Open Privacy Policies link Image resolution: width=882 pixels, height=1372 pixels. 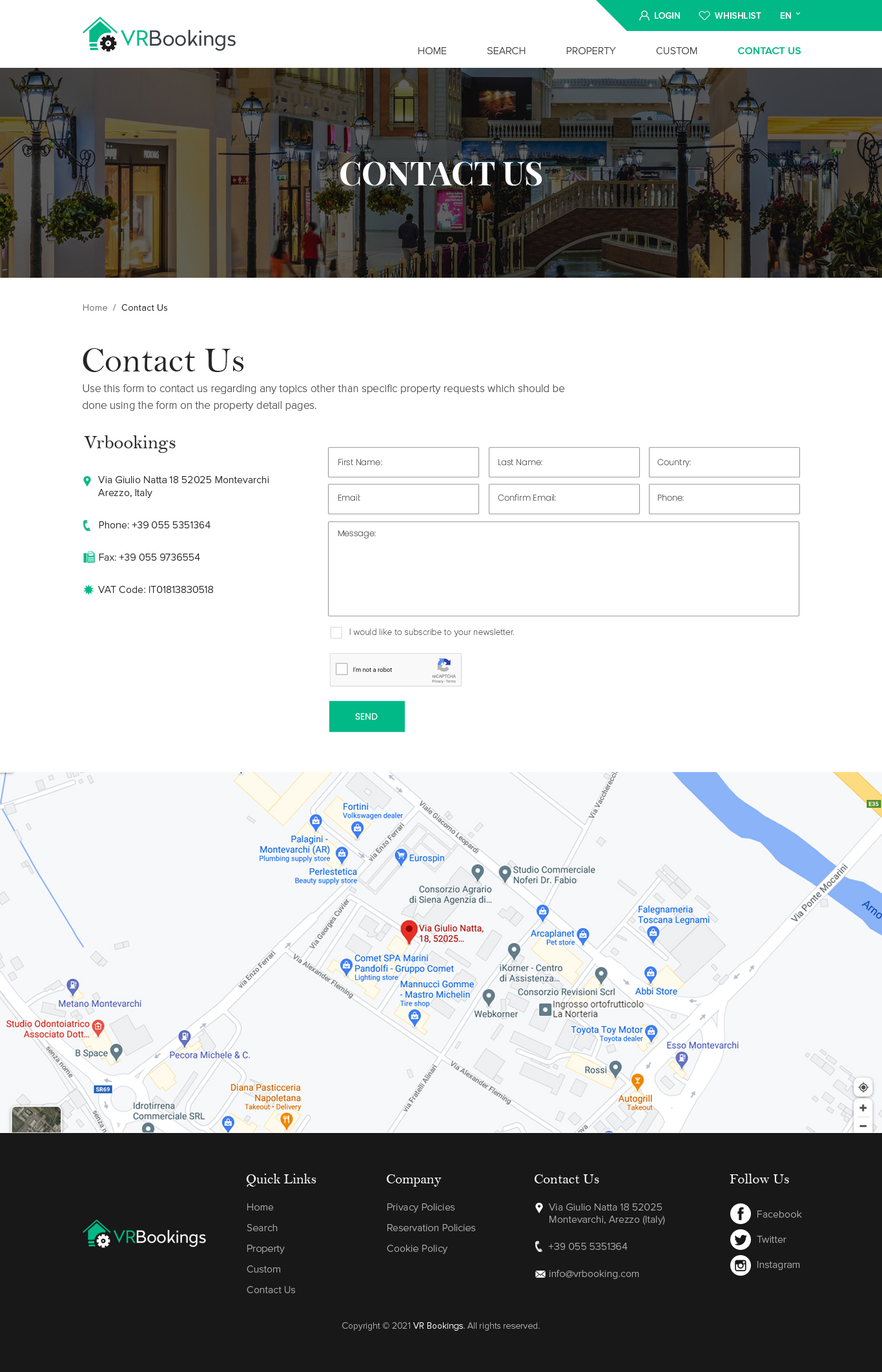click(x=421, y=1207)
